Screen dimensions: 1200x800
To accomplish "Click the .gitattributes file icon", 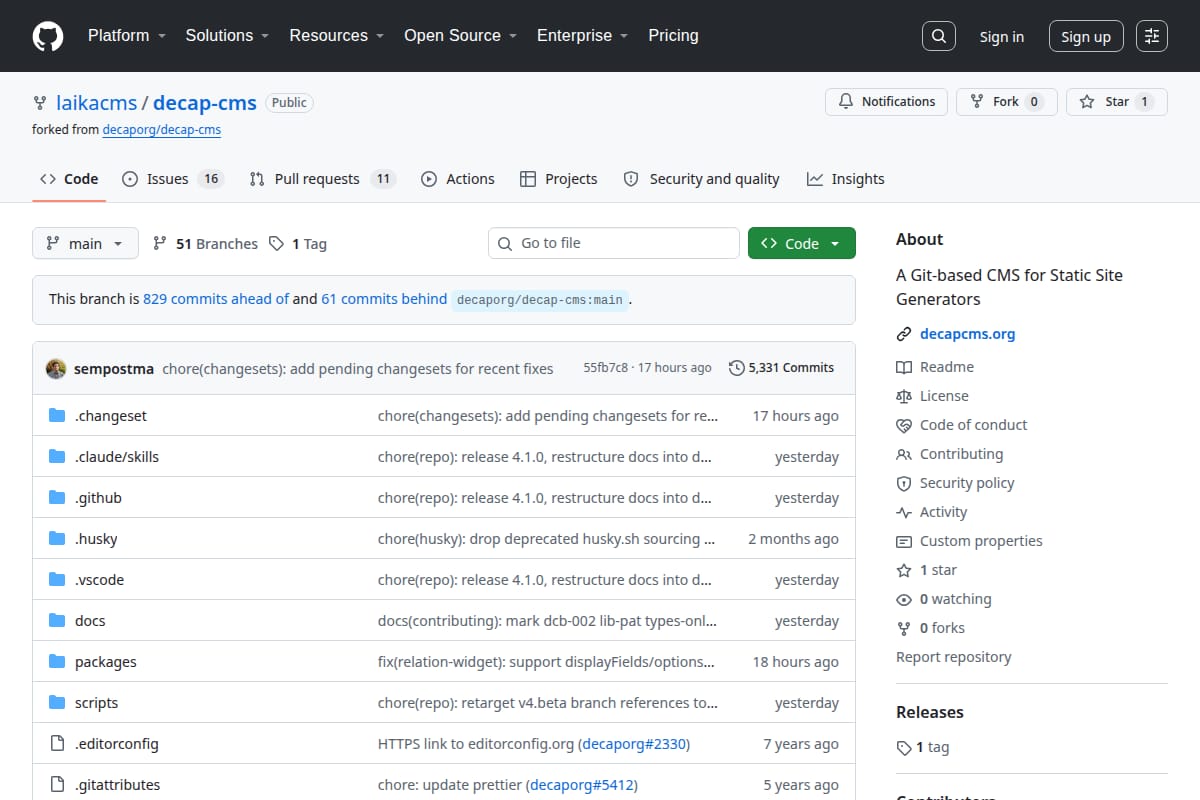I will (57, 785).
